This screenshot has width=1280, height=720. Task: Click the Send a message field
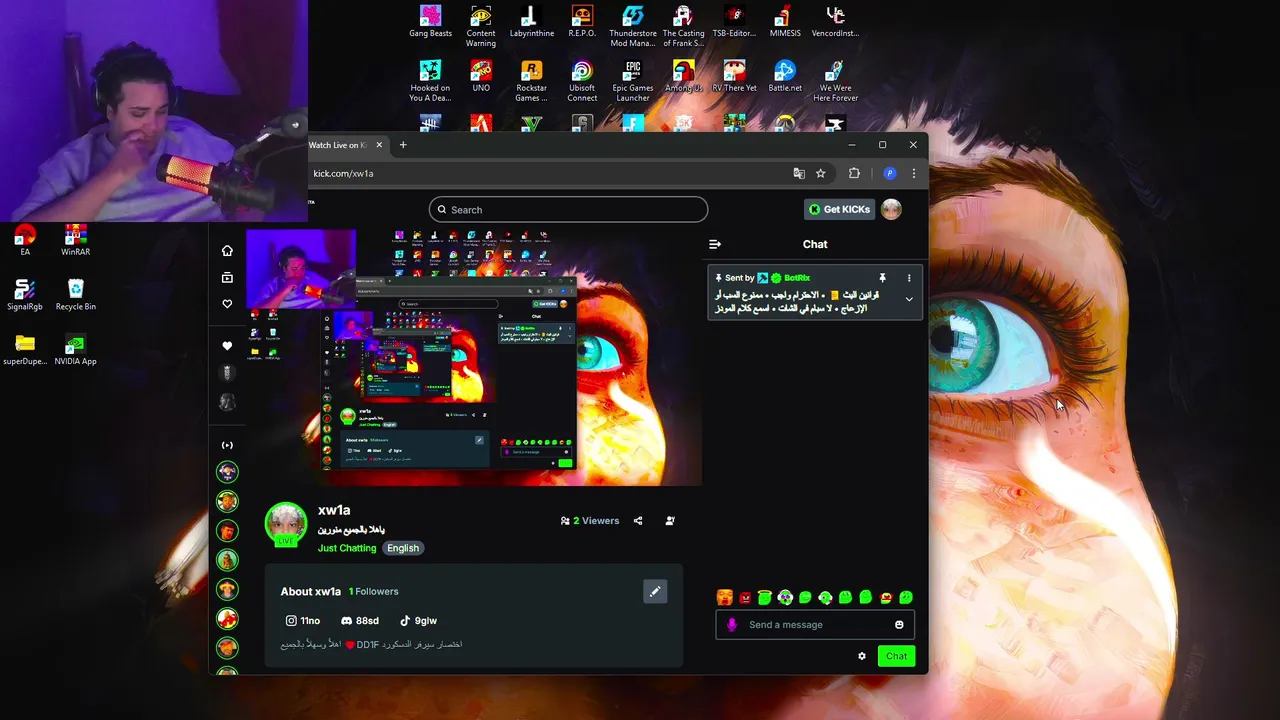click(815, 625)
